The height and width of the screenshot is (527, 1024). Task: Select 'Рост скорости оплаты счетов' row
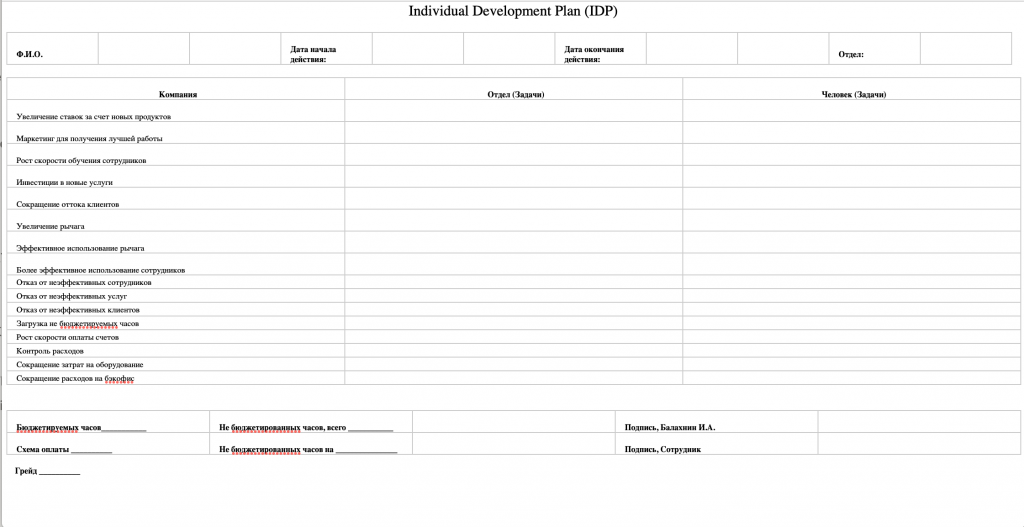point(514,337)
